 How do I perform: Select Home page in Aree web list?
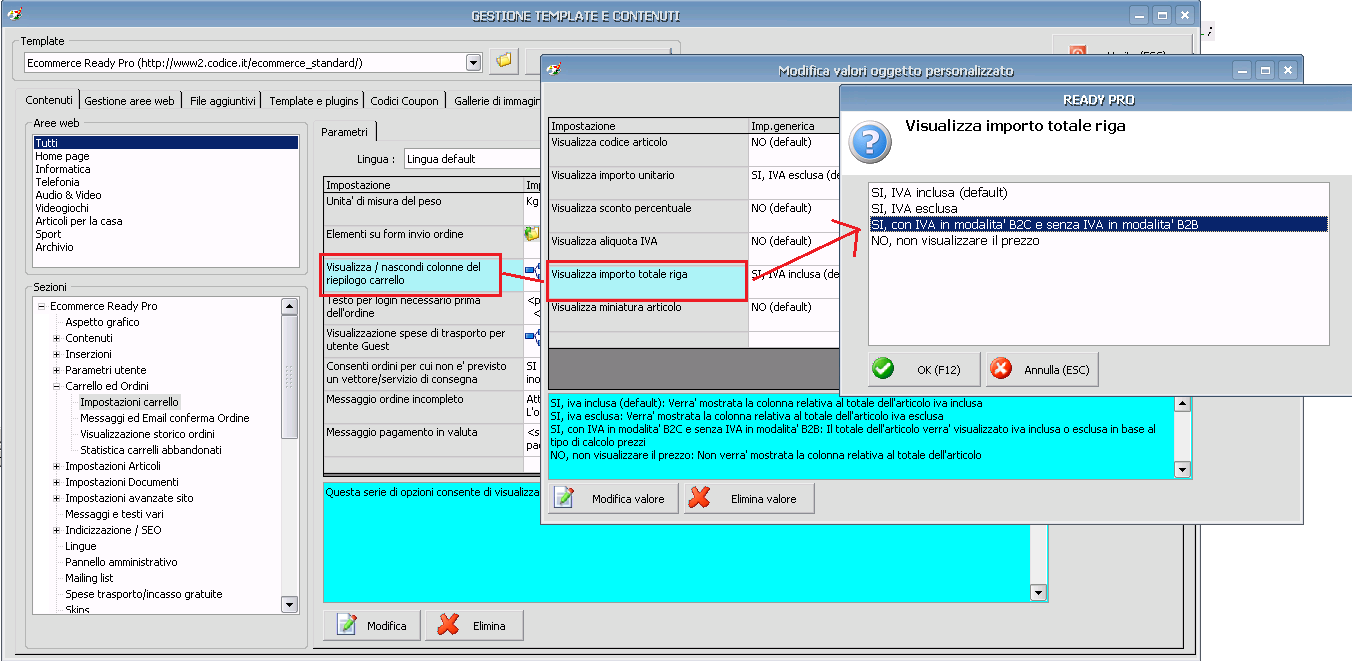tap(166, 156)
